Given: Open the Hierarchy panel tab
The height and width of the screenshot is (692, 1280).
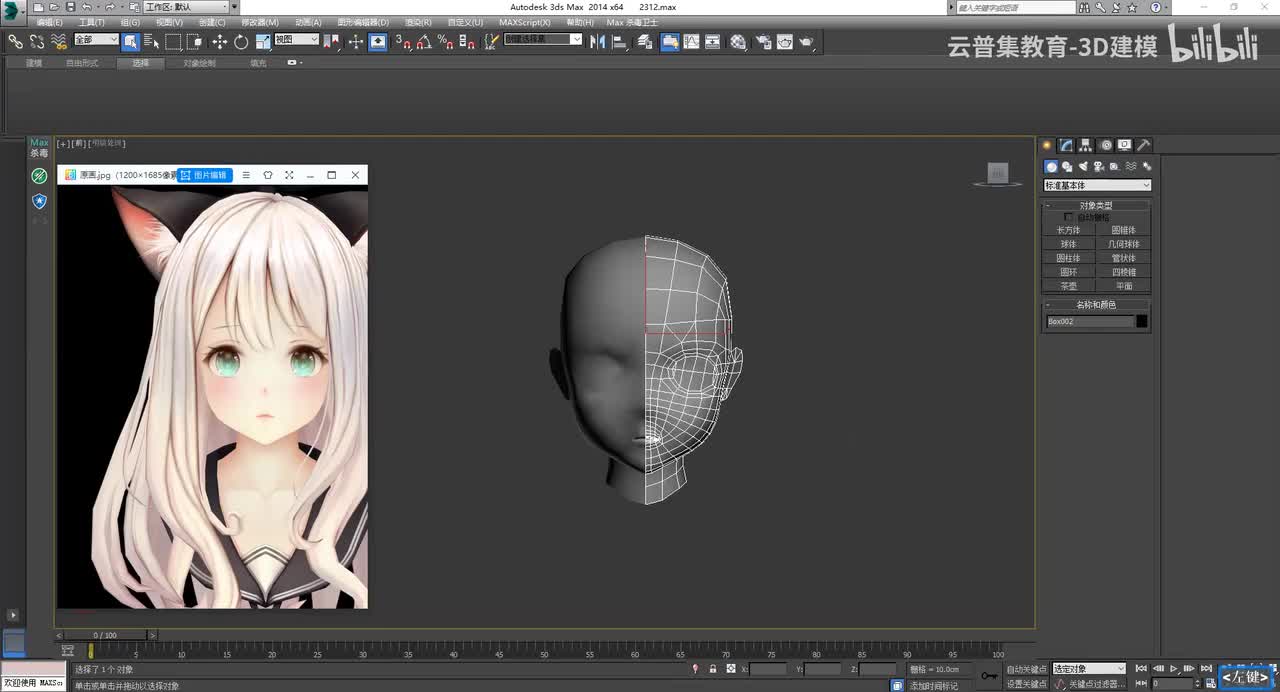Looking at the screenshot, I should point(1086,145).
